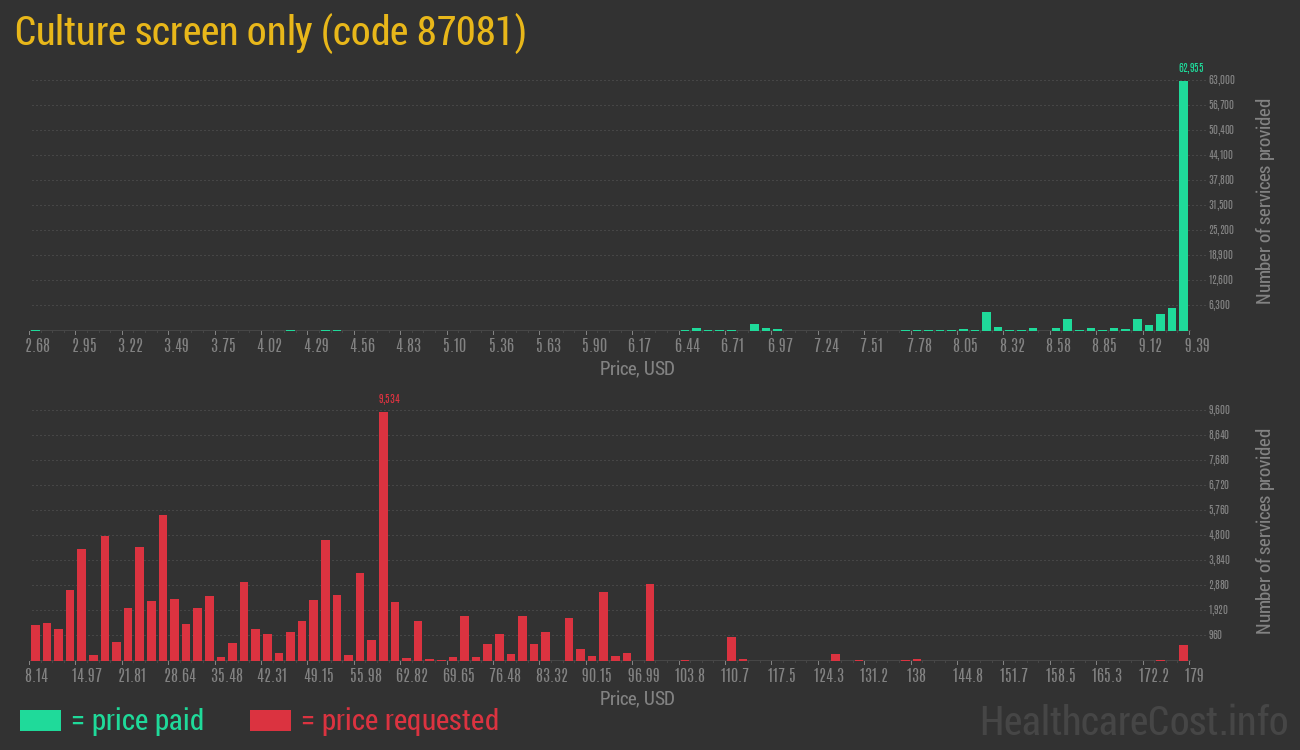Click the 9,534 value label above red bar
Screen dimensions: 1300x750
(x=389, y=399)
